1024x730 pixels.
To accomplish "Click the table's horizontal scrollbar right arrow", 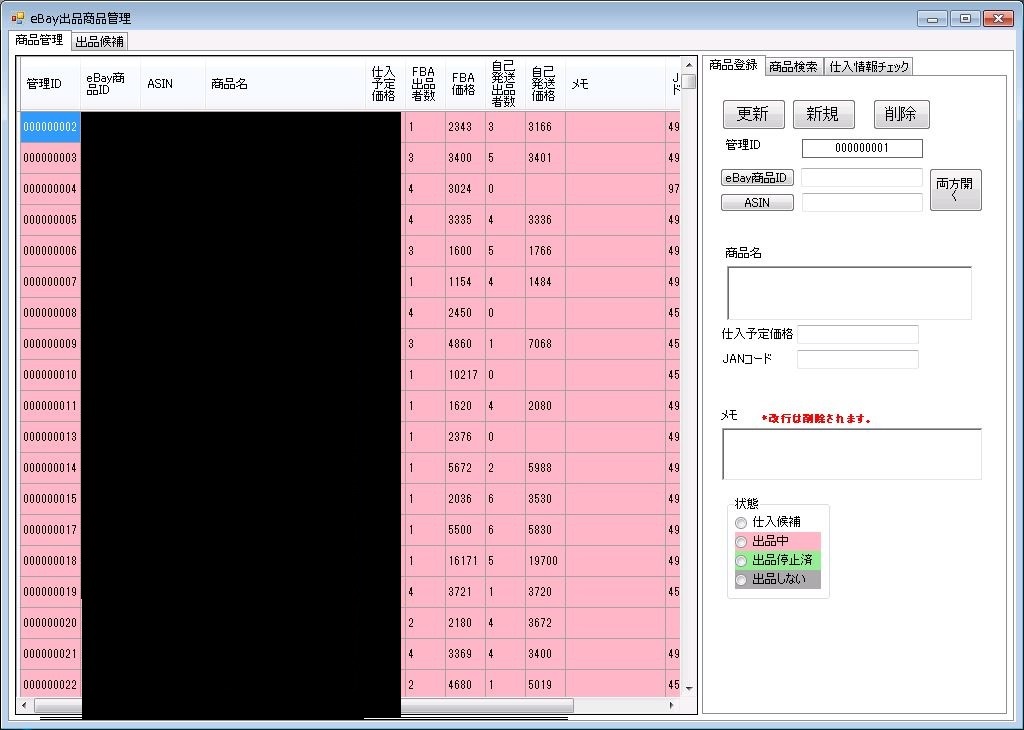I will tap(672, 705).
